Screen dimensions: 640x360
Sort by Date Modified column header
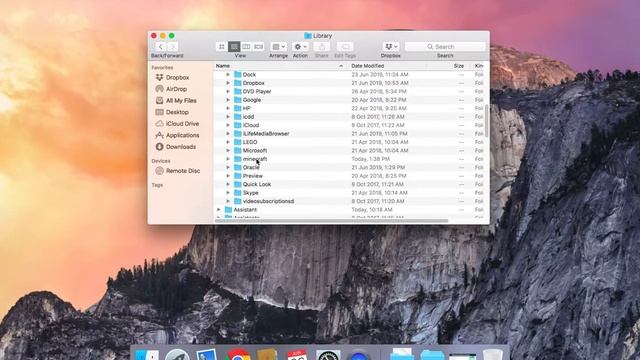tap(367, 66)
